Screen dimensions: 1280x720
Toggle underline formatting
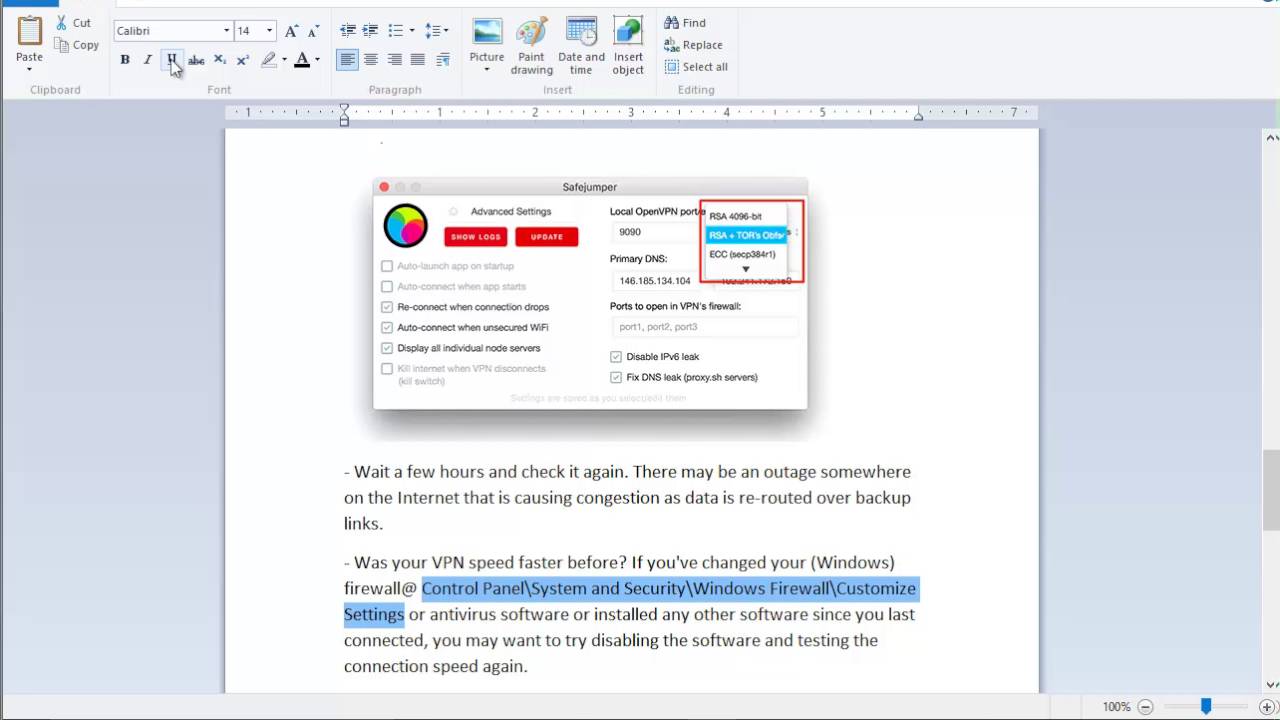[172, 60]
